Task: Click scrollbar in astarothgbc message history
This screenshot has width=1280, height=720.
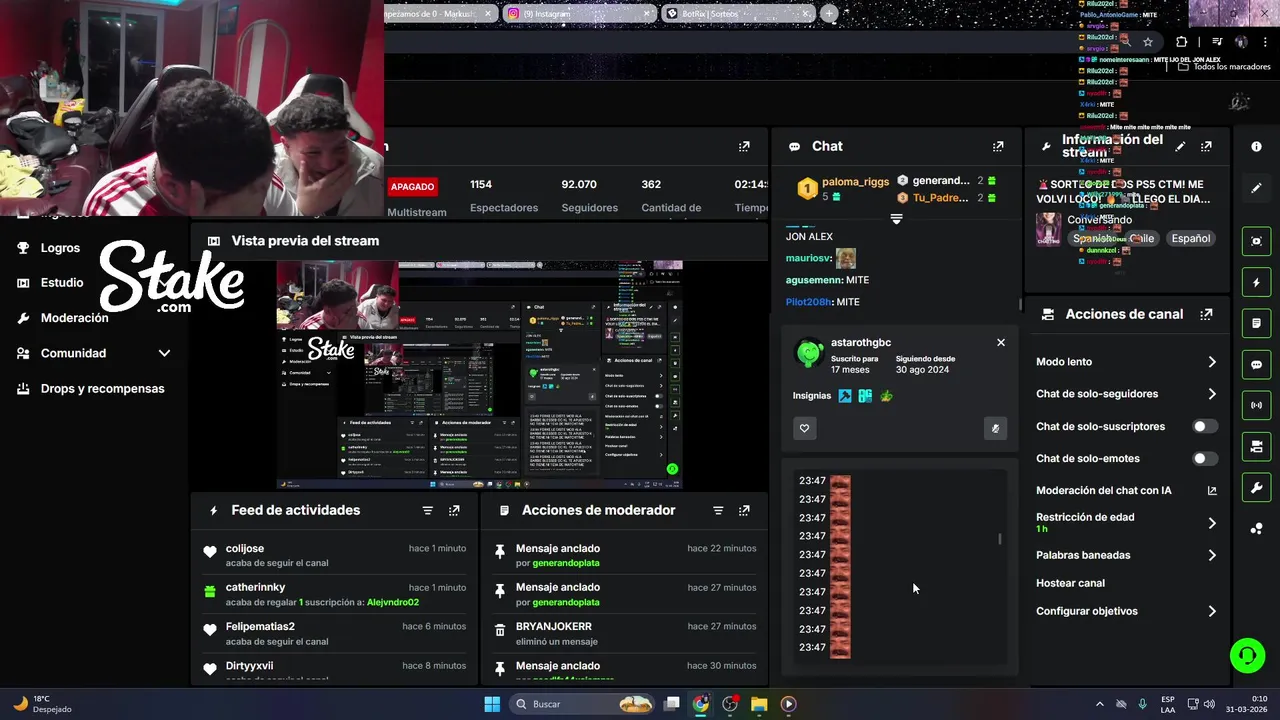Action: (x=1000, y=539)
